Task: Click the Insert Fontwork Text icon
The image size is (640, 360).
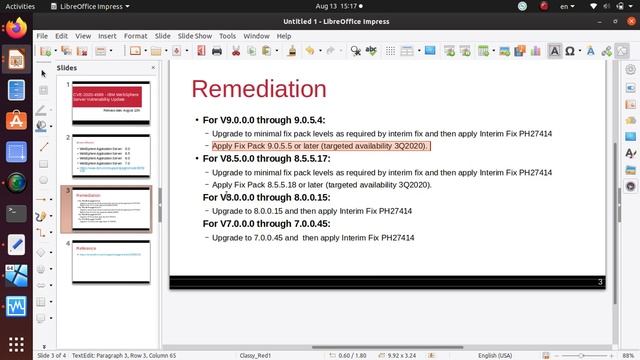Action: [591, 51]
